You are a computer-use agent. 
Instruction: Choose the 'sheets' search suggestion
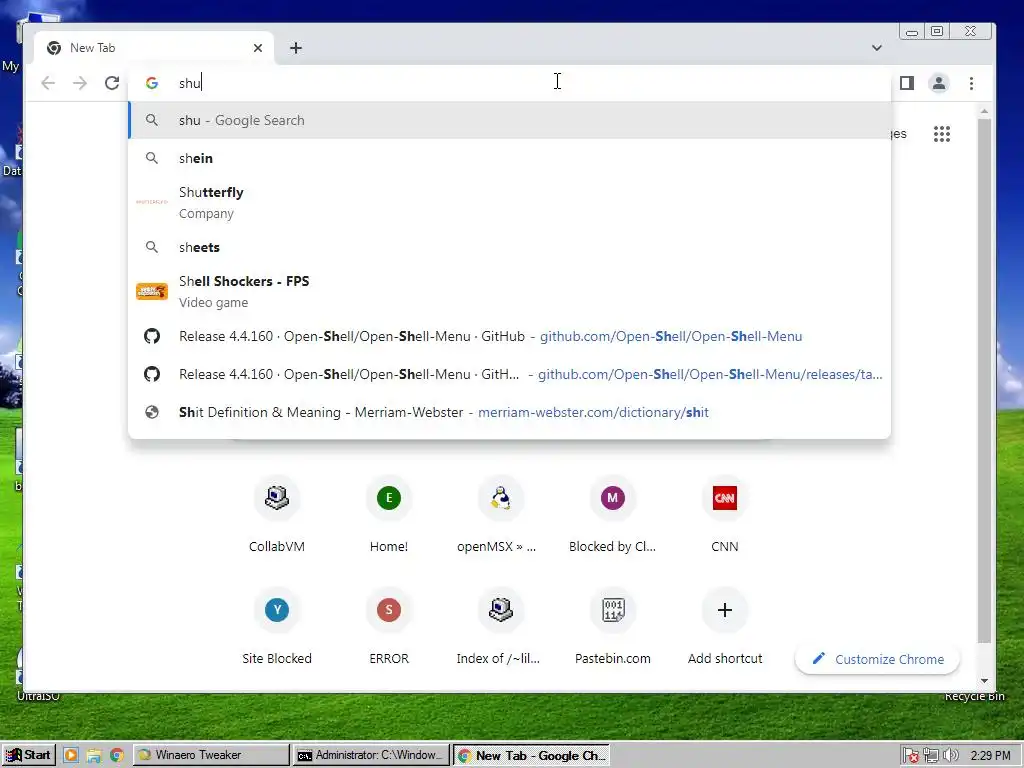pyautogui.click(x=509, y=247)
